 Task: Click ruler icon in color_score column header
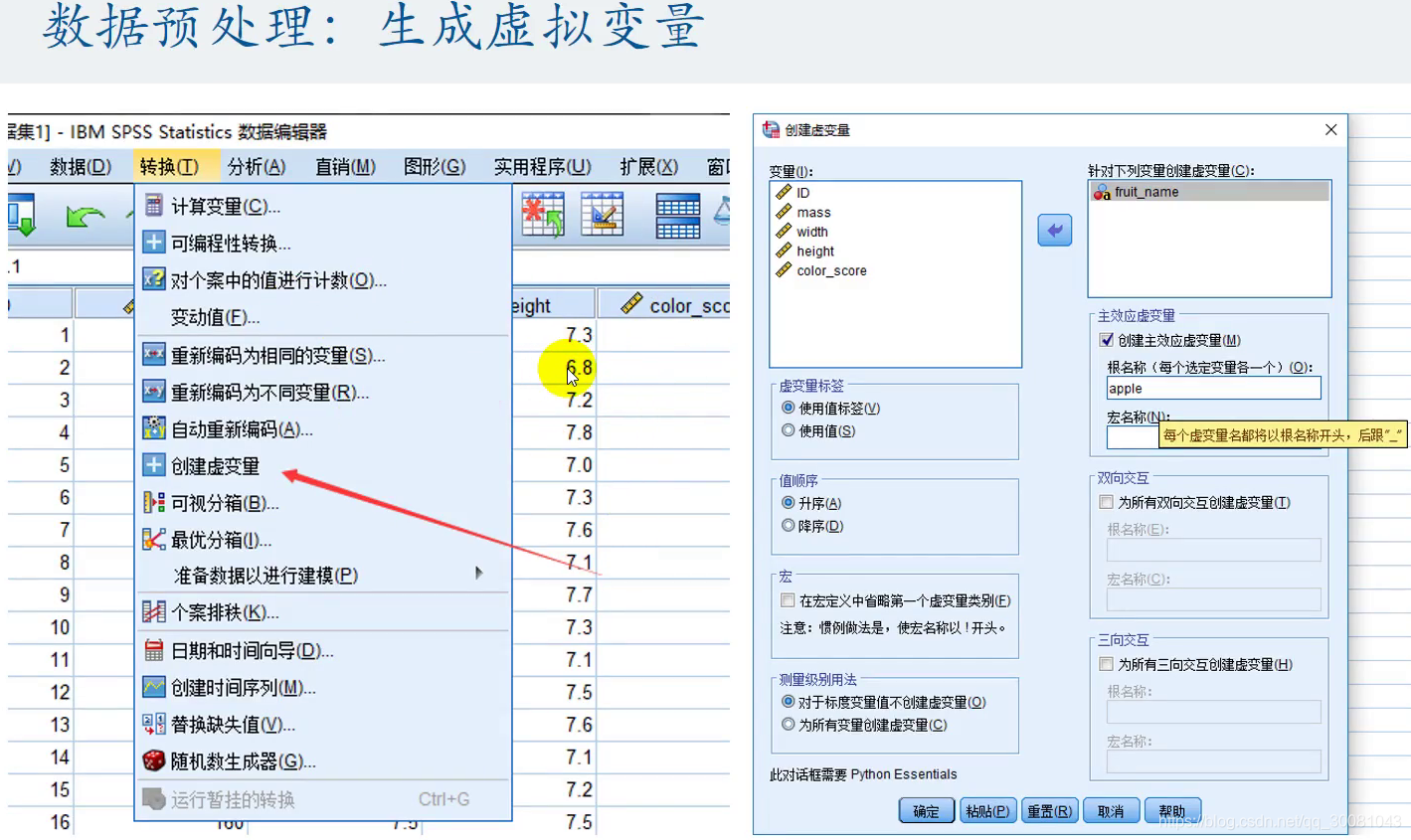[x=631, y=304]
